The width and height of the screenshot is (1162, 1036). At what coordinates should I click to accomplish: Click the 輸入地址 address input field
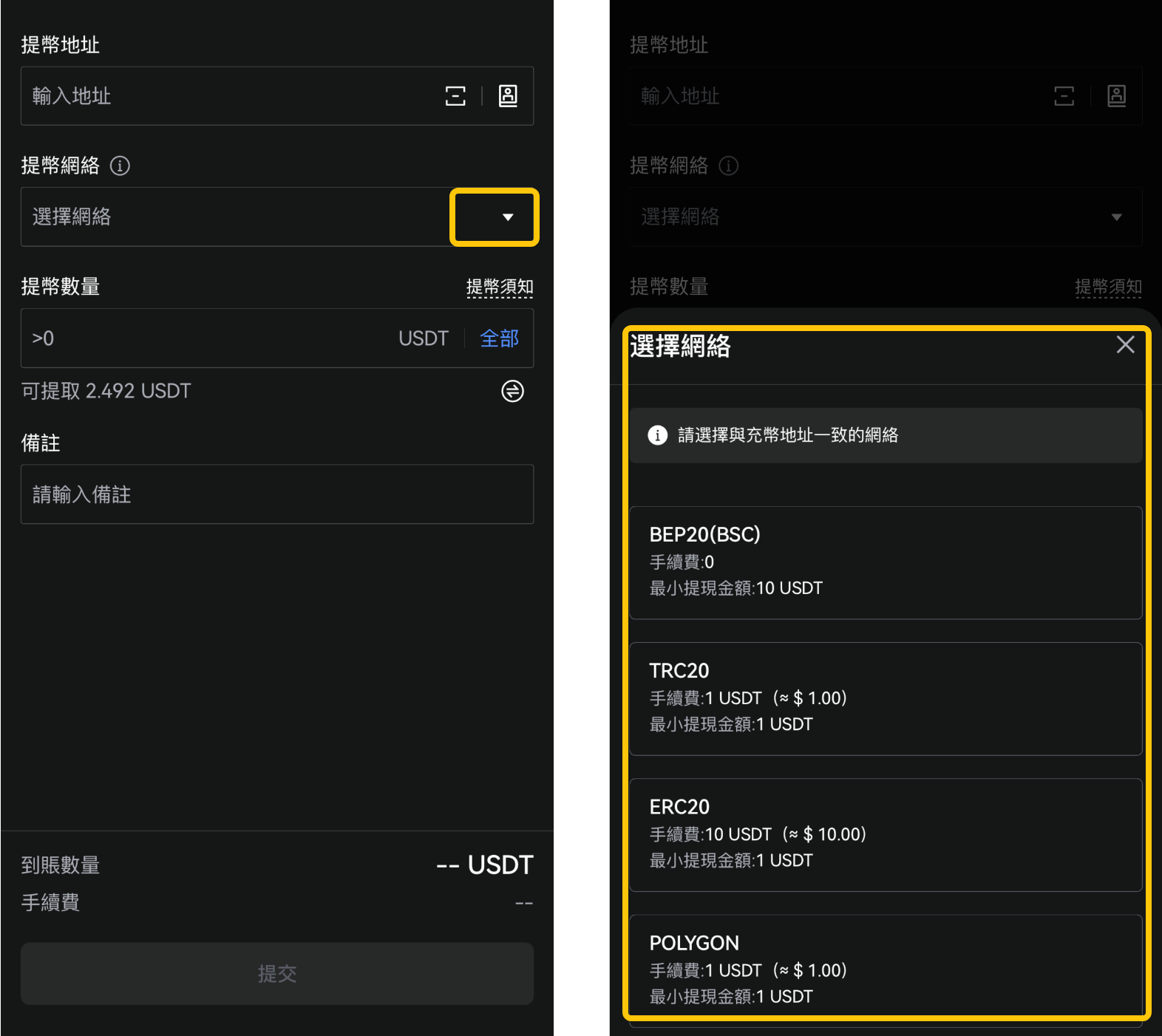(277, 96)
